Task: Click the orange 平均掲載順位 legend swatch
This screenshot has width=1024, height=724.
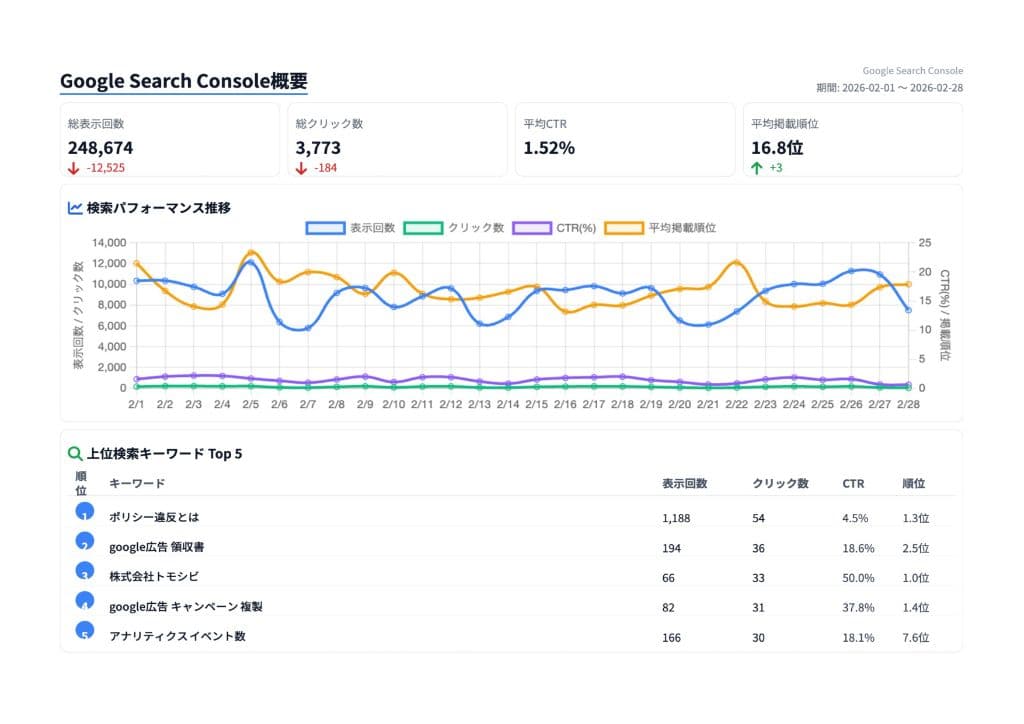Action: (x=624, y=228)
